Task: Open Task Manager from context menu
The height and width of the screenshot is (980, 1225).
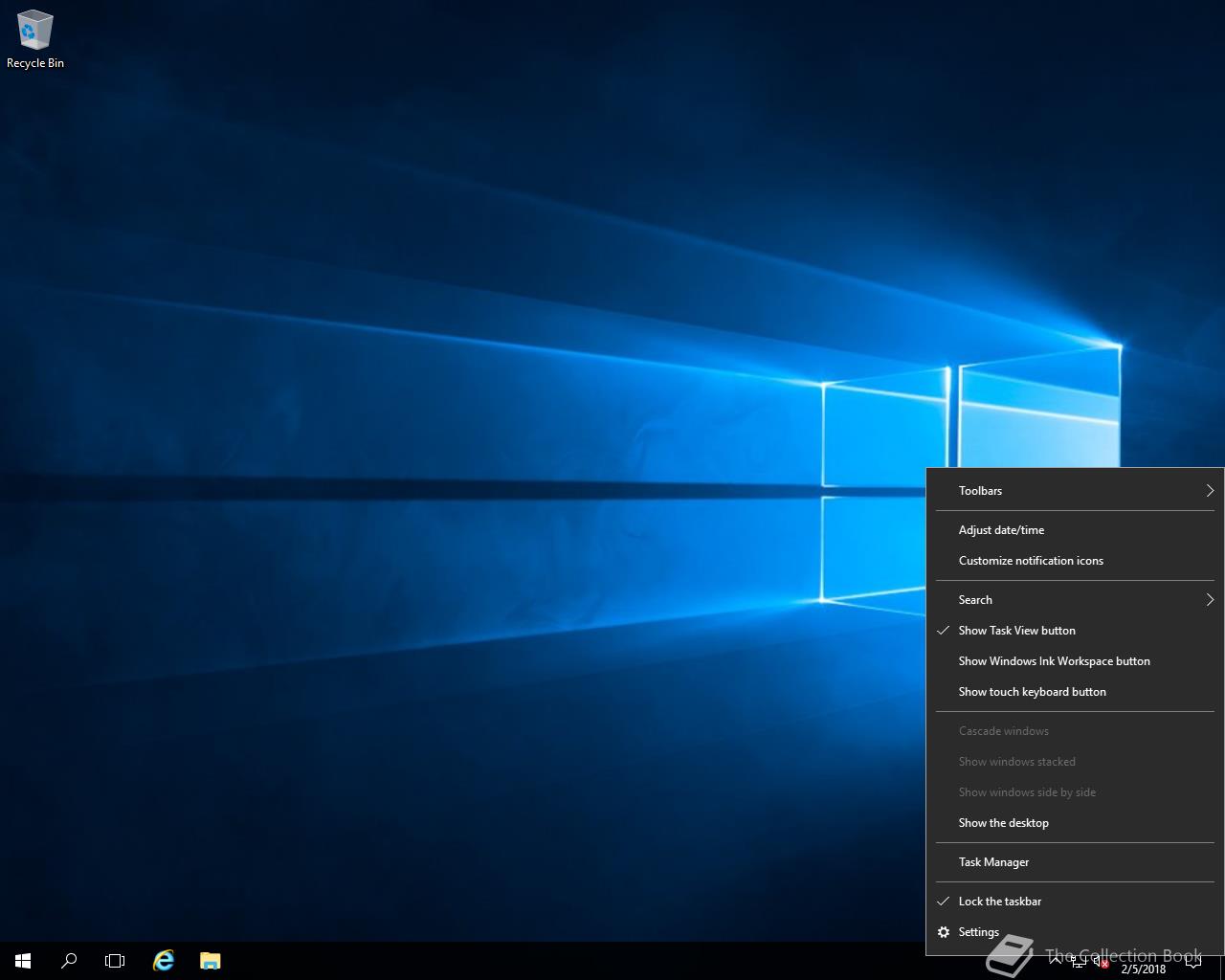Action: click(x=1075, y=862)
